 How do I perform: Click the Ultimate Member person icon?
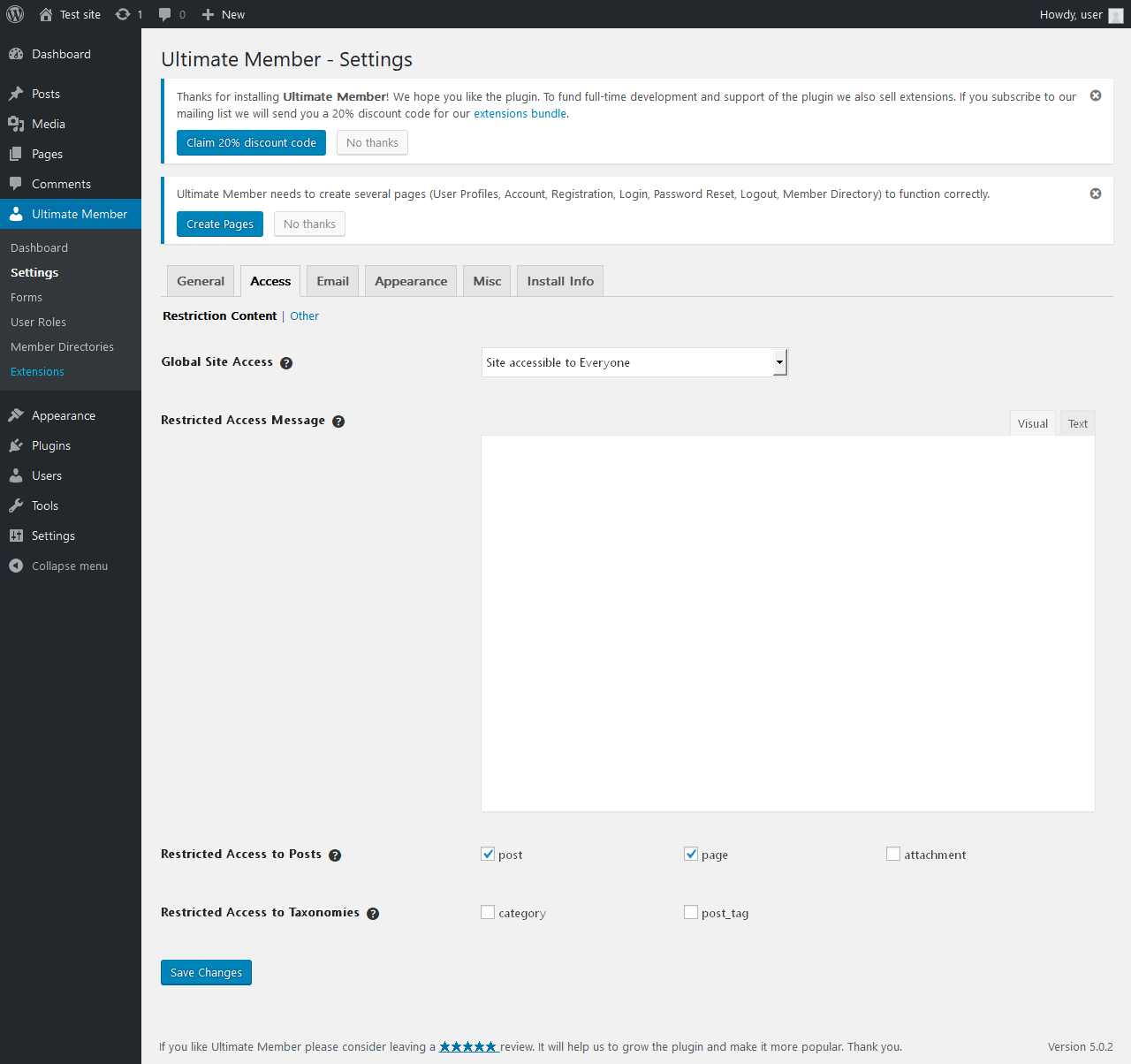[16, 214]
